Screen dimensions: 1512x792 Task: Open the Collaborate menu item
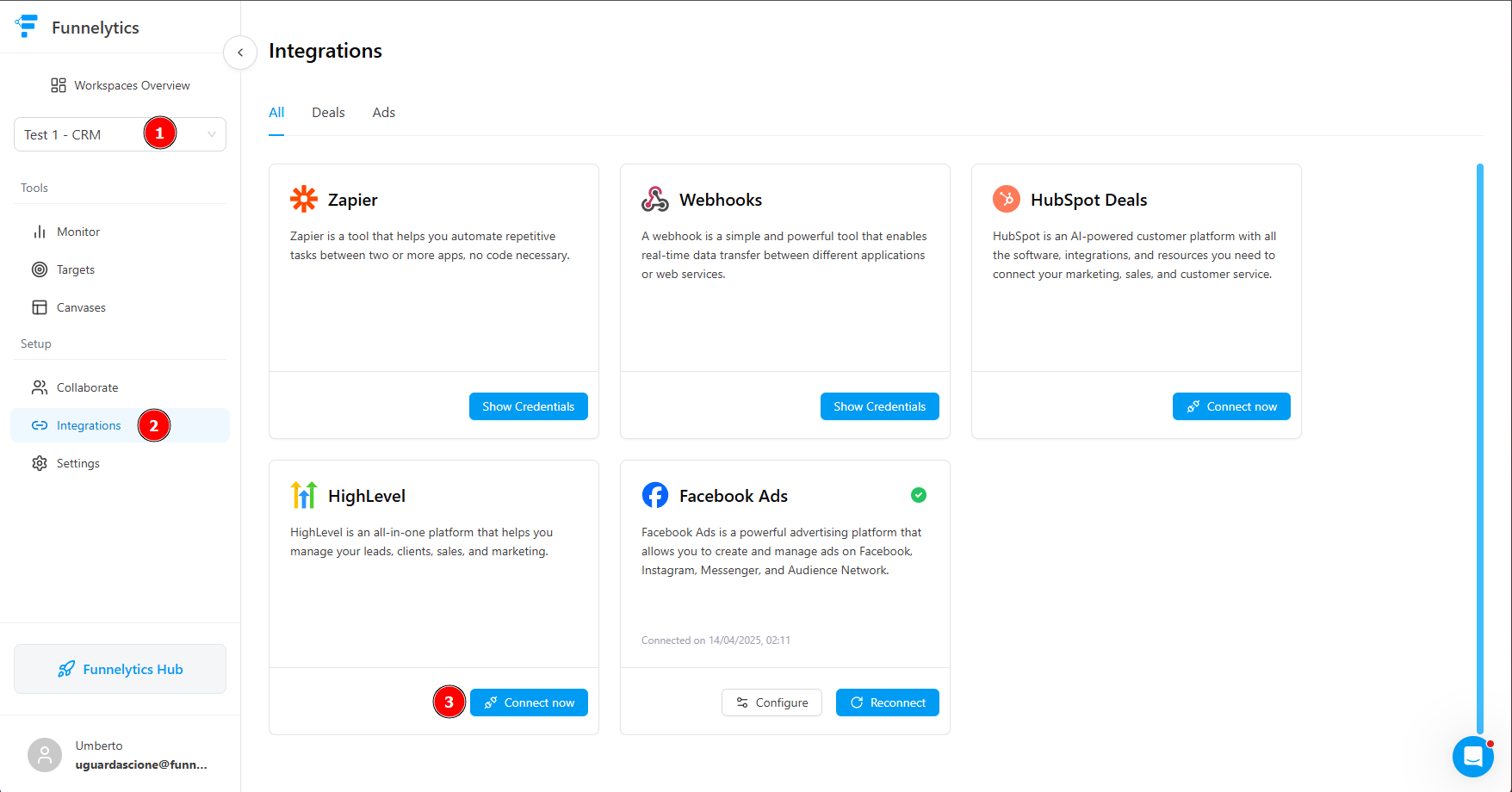pos(120,387)
